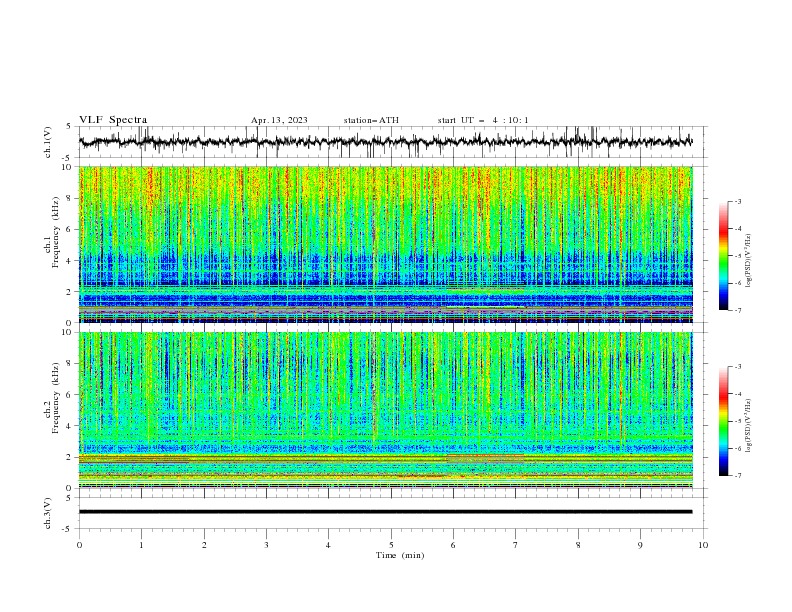The image size is (792, 612).
Task: Click the "2" kHz tick on ch.1 frequency axis
Action: (71, 291)
